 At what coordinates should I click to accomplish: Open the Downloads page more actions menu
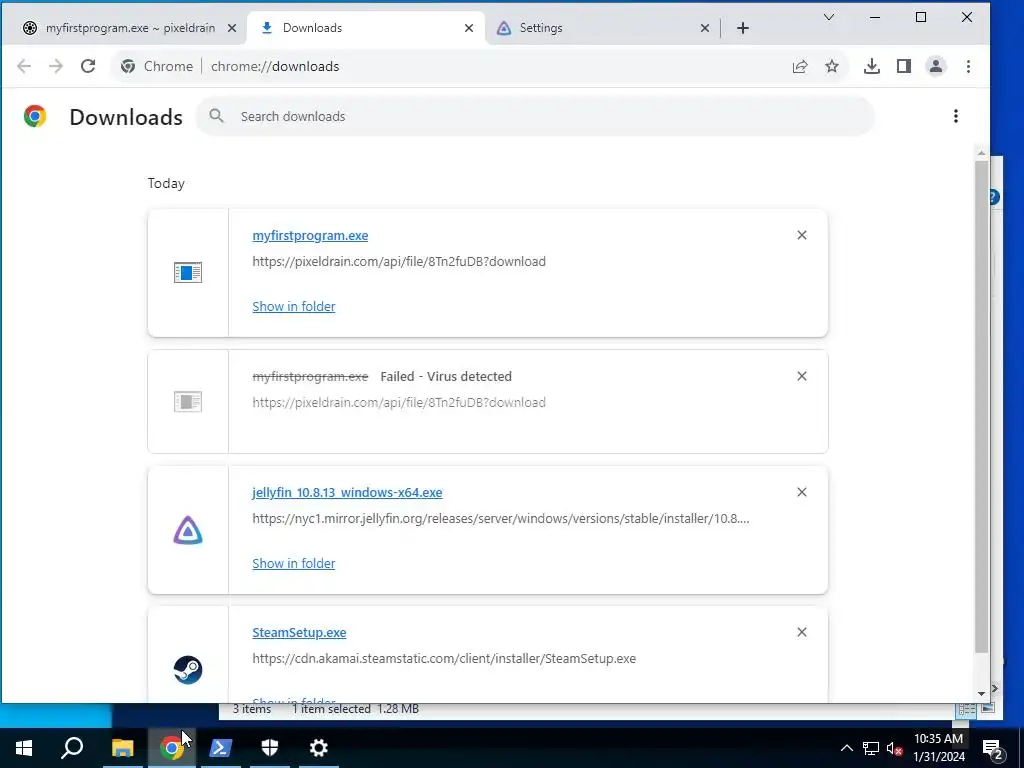click(956, 116)
